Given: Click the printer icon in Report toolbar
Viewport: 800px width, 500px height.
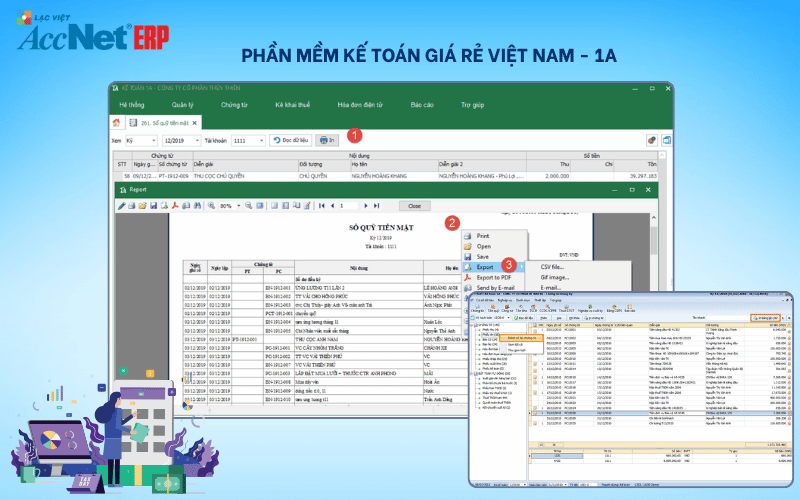Looking at the screenshot, I should (132, 206).
